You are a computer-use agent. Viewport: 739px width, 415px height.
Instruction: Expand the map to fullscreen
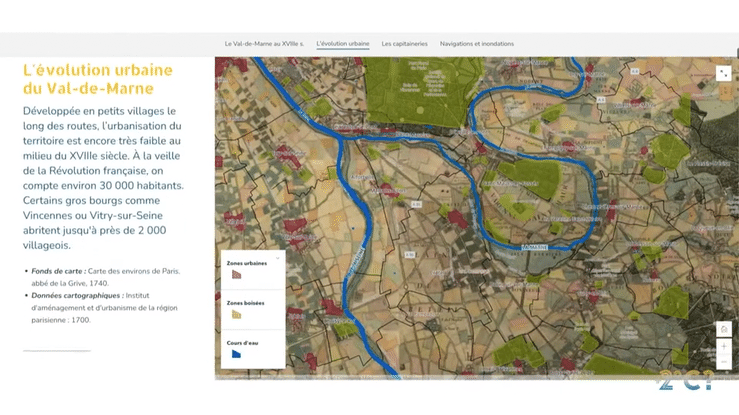point(723,73)
